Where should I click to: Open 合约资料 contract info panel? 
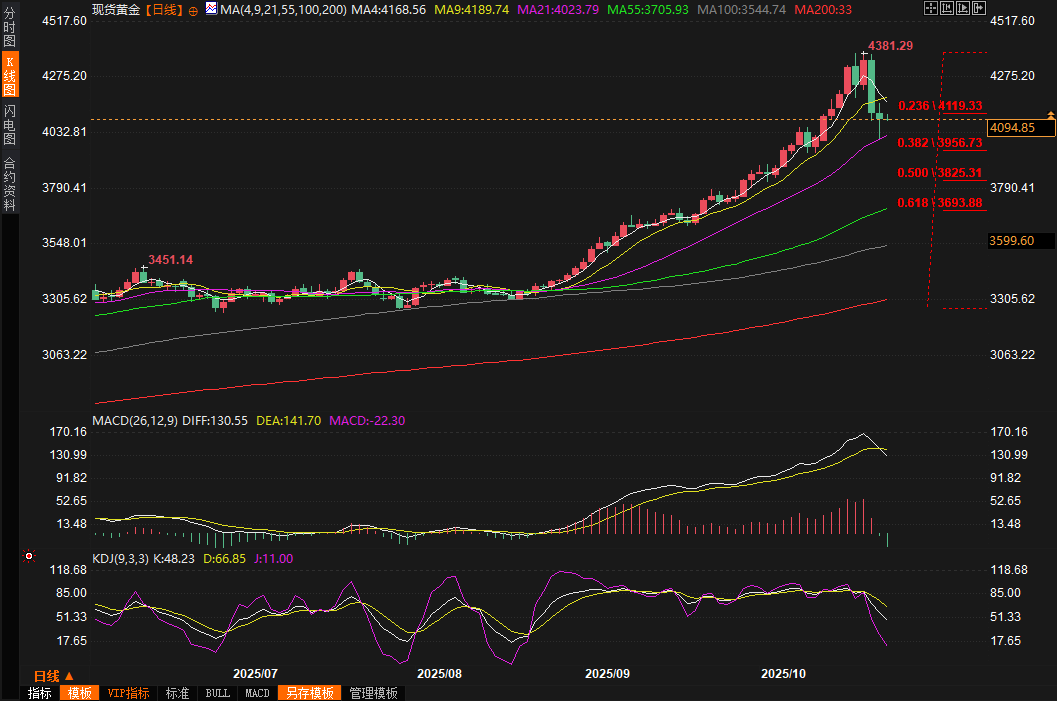point(10,184)
